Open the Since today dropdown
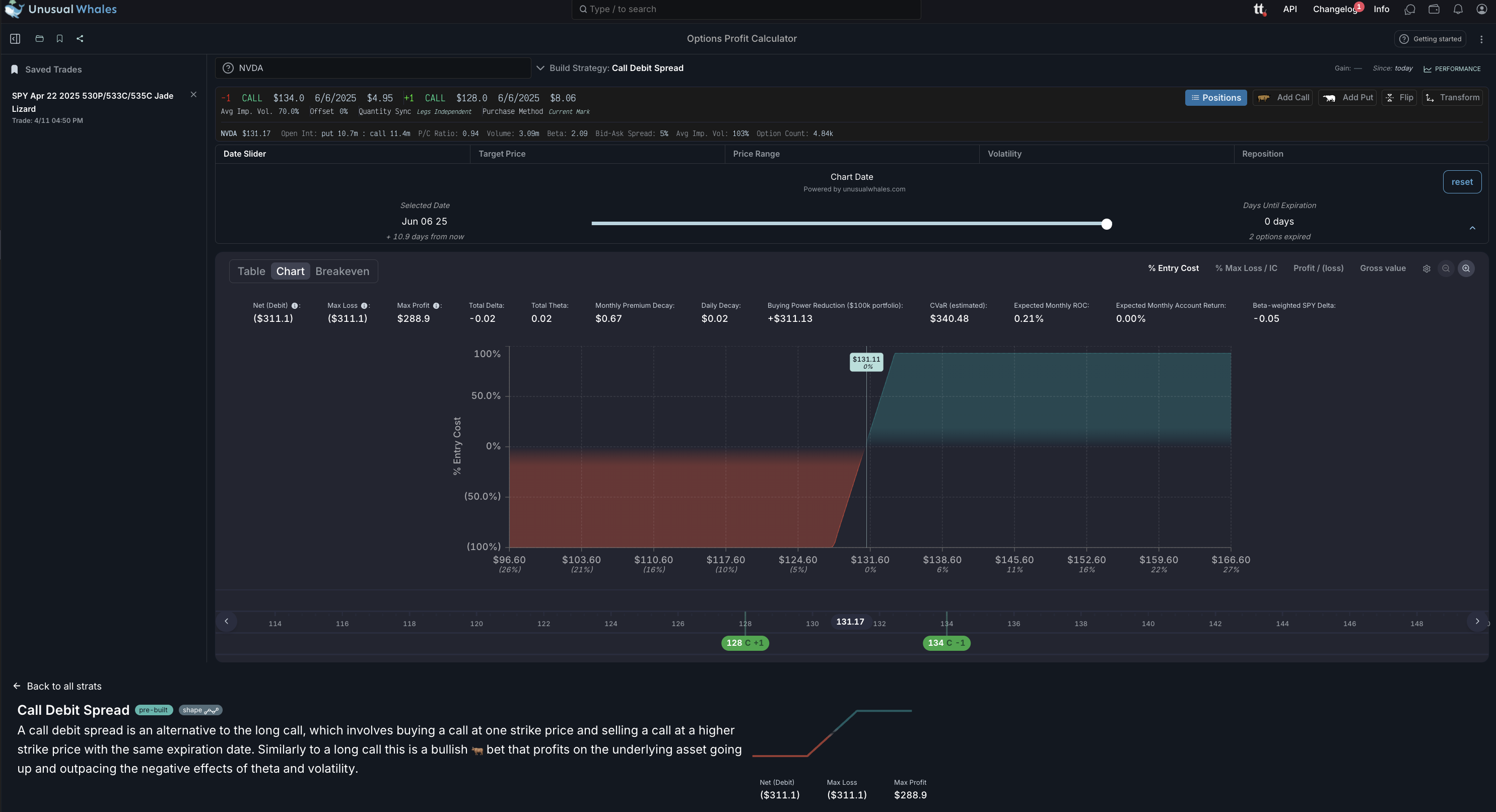 [1393, 69]
